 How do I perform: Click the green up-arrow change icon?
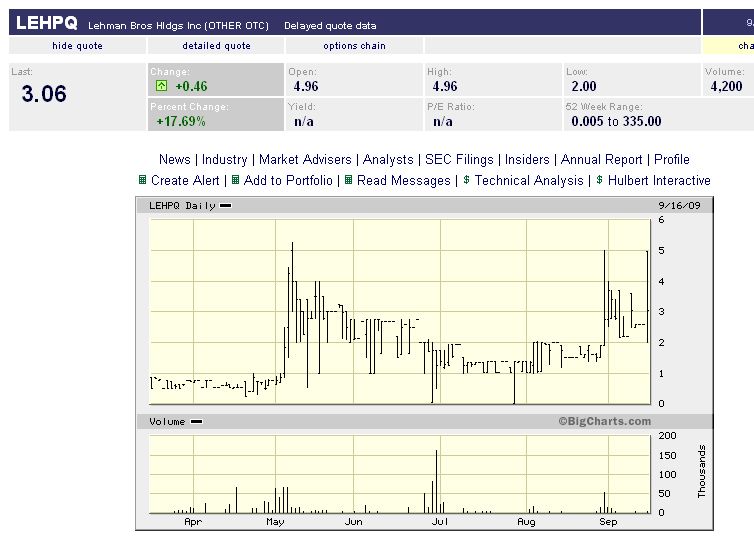click(161, 86)
